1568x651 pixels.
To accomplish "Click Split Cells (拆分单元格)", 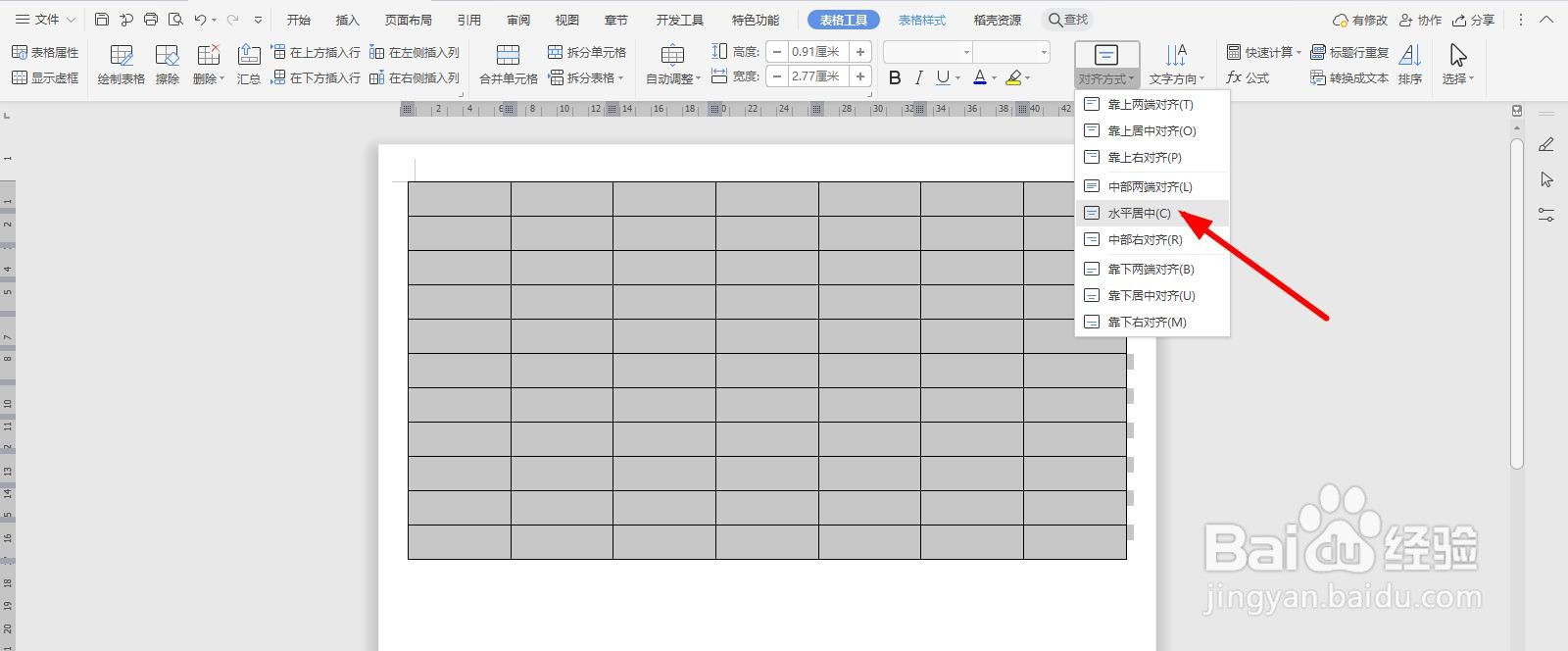I will click(587, 52).
